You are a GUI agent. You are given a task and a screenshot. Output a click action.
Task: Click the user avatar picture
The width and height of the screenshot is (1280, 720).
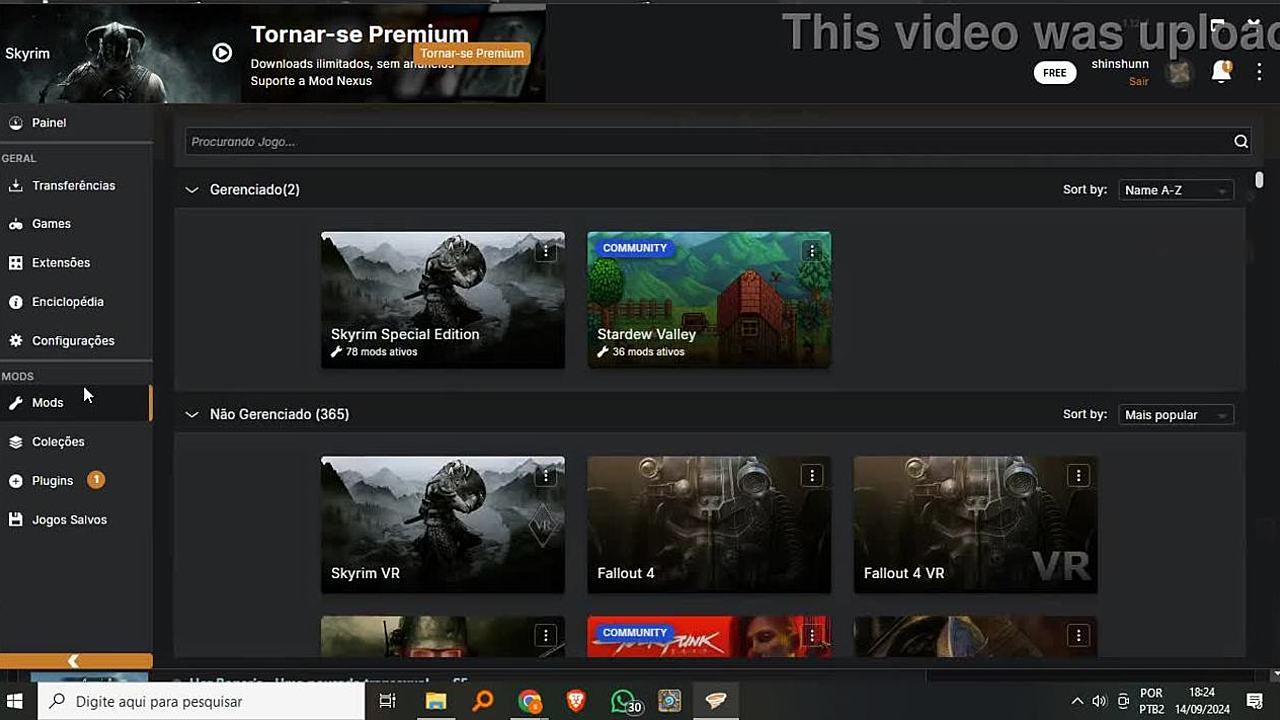1180,72
